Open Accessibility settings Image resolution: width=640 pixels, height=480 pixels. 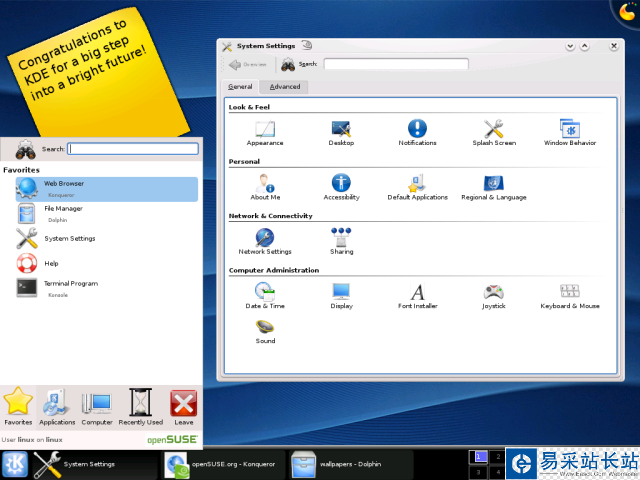341,186
